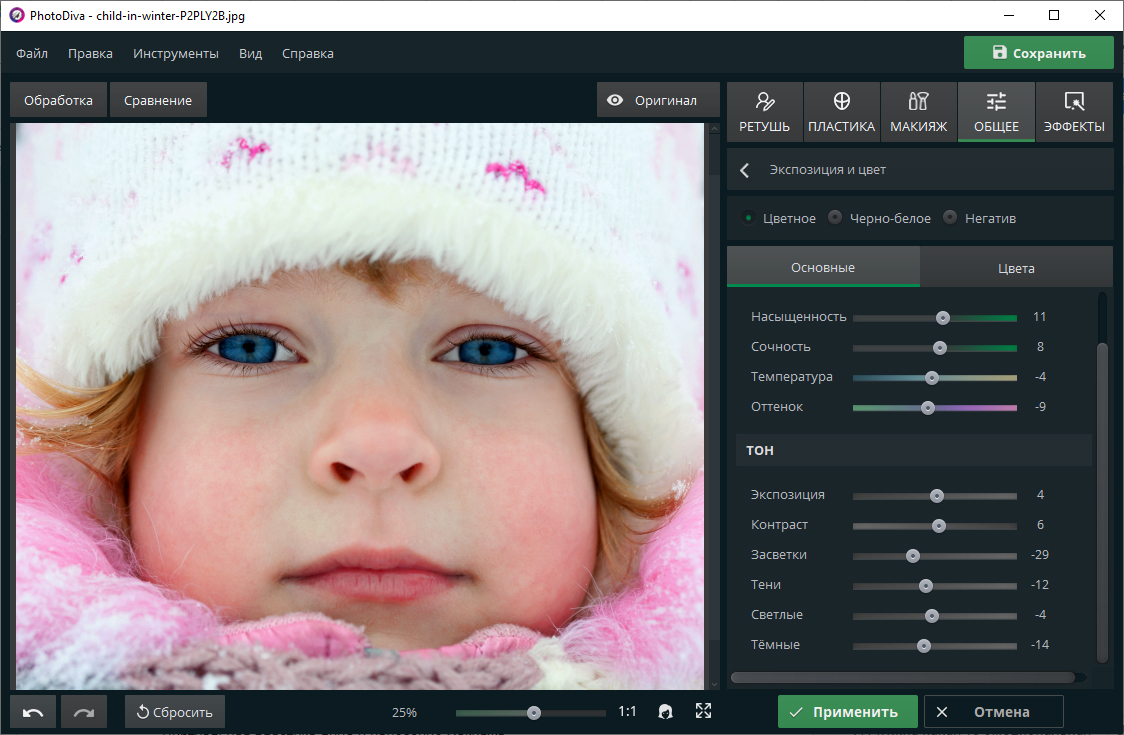Open the Ретушь retouch tools tab
1124x735 pixels.
[x=764, y=112]
